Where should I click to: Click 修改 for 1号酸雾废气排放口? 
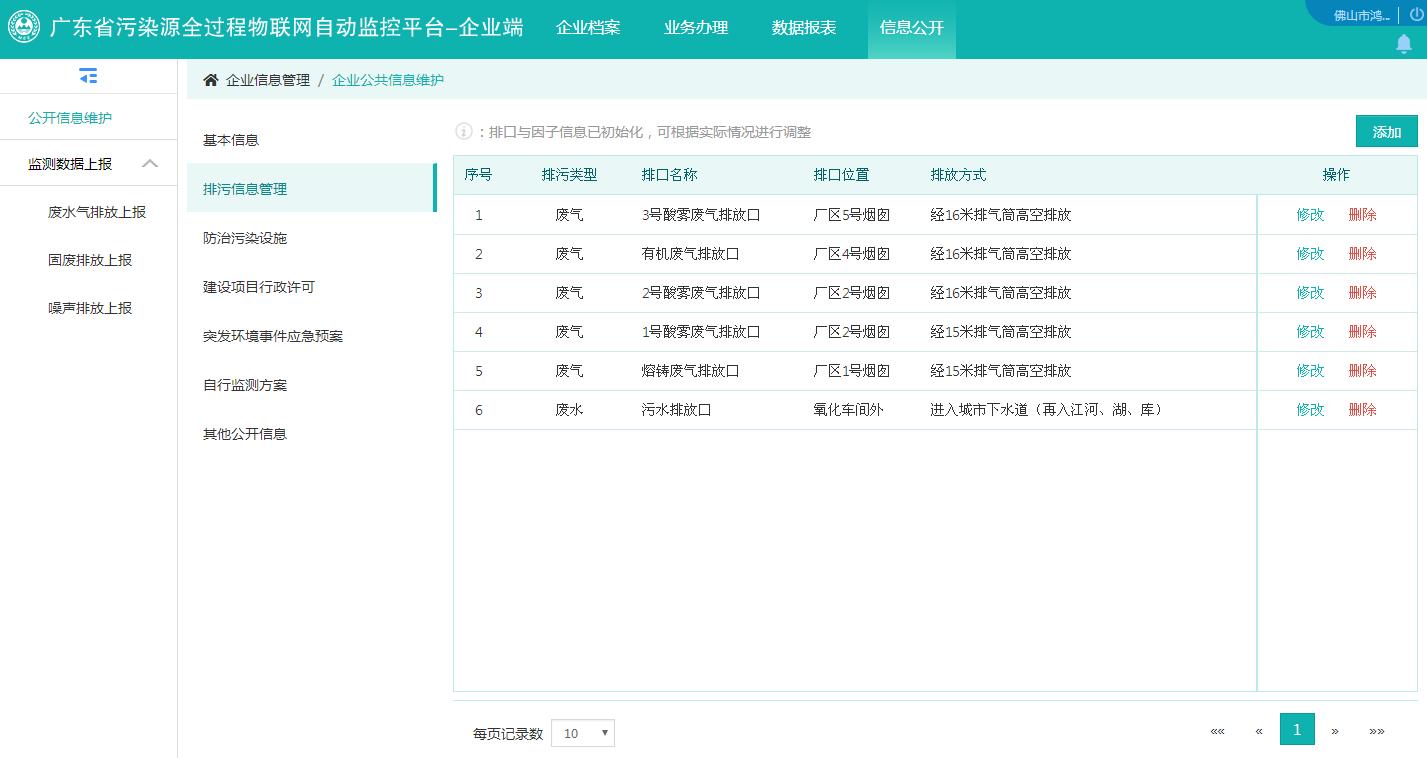(1310, 331)
